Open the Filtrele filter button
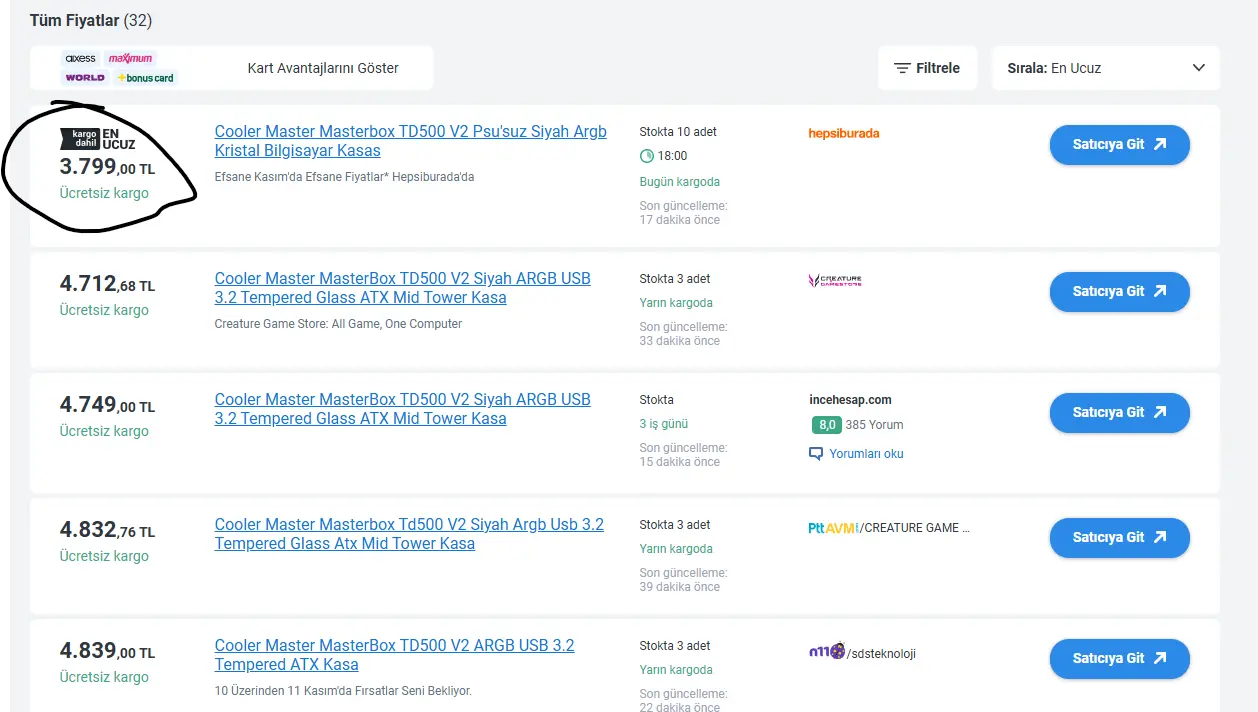 pyautogui.click(x=926, y=68)
